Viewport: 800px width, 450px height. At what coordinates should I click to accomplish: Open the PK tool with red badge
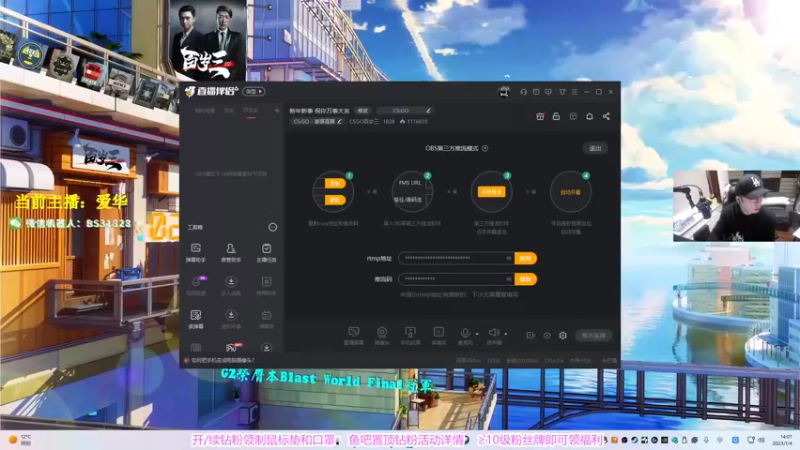click(x=233, y=347)
